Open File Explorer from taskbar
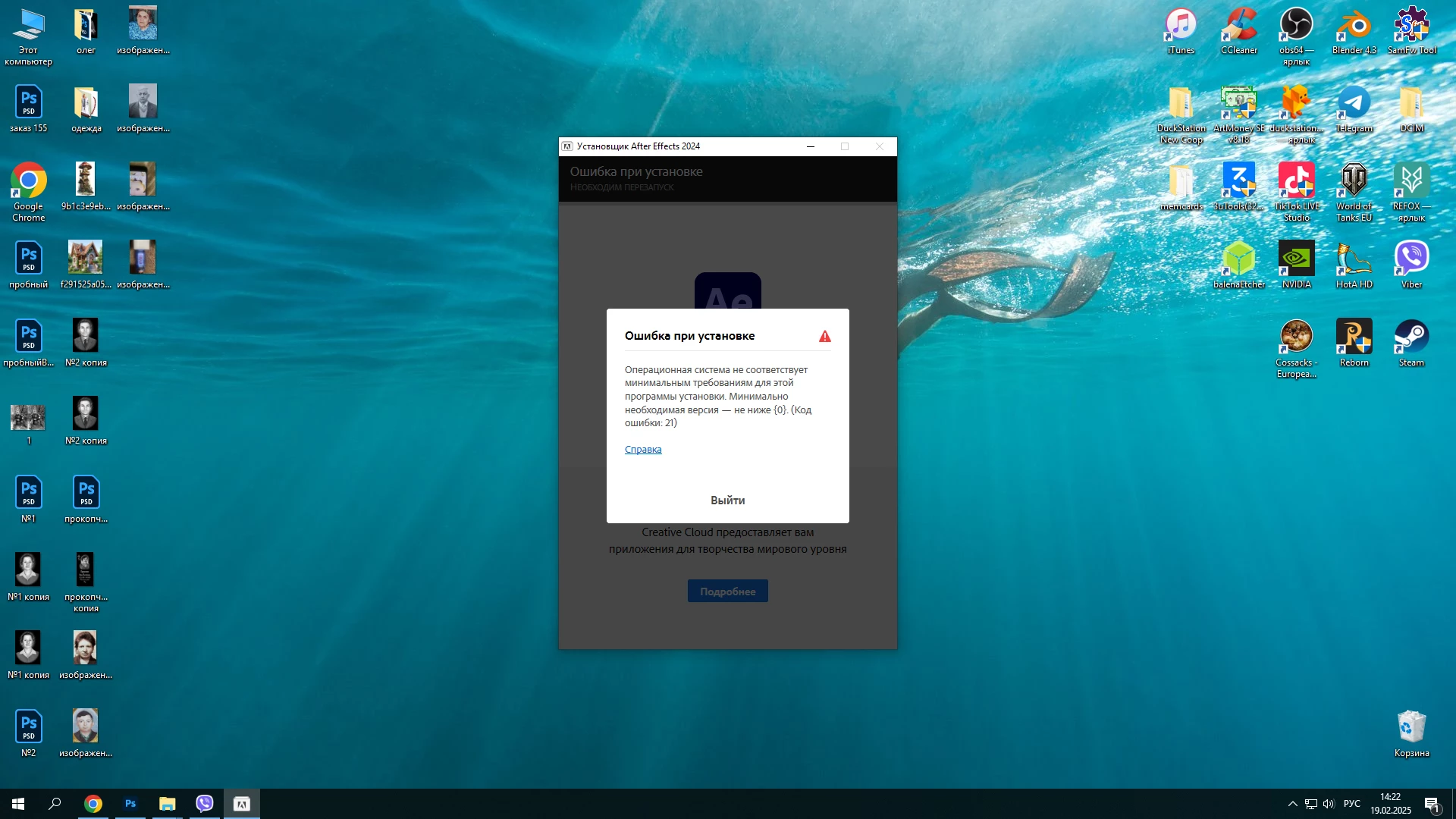The height and width of the screenshot is (819, 1456). click(x=167, y=804)
